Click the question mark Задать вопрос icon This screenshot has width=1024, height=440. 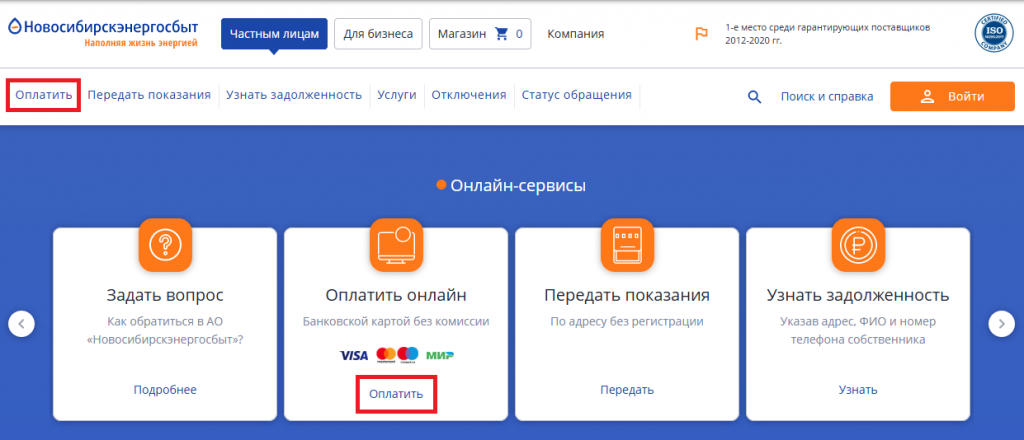tap(165, 245)
